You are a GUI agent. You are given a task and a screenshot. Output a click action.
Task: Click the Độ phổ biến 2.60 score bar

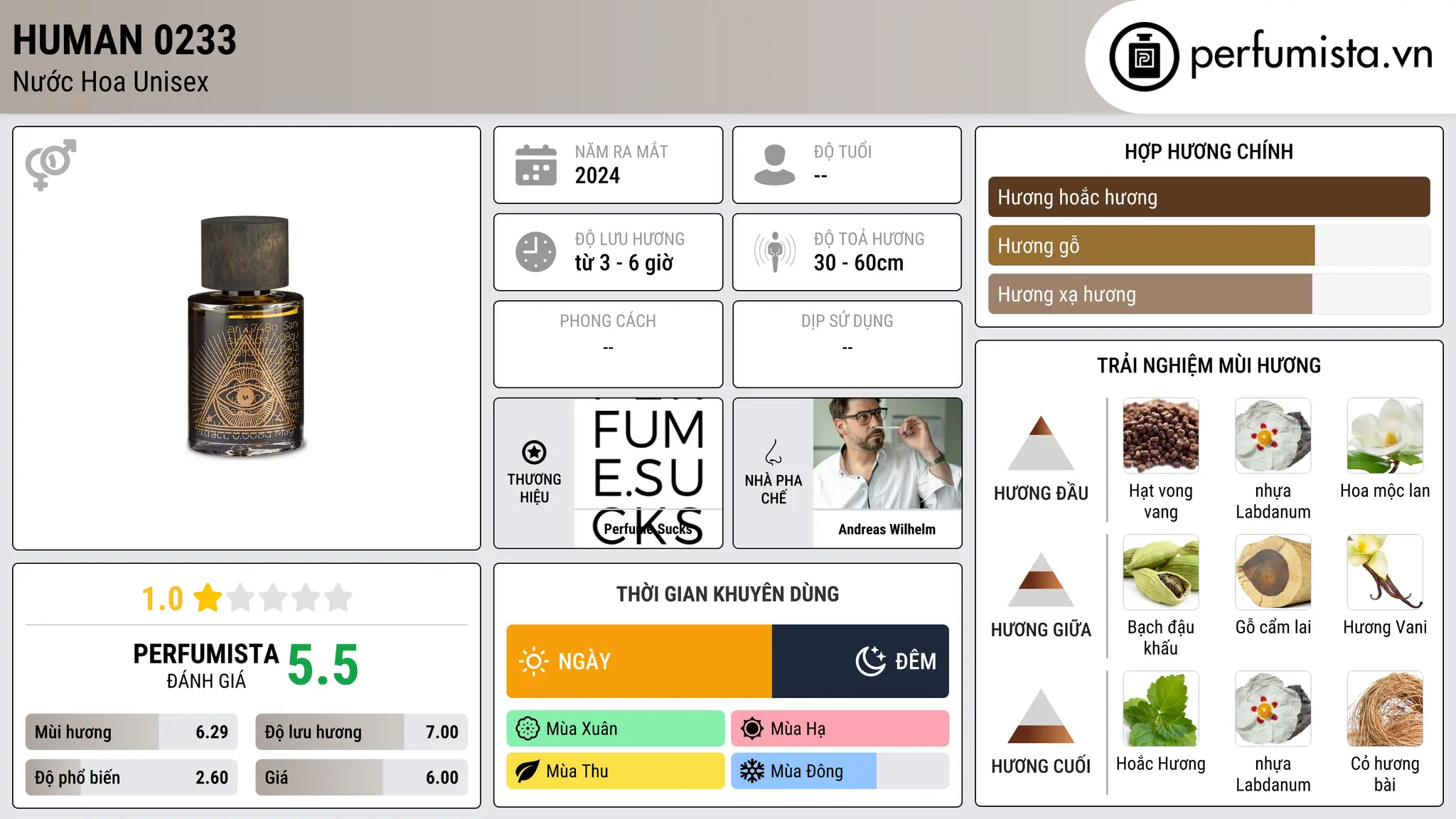[132, 777]
